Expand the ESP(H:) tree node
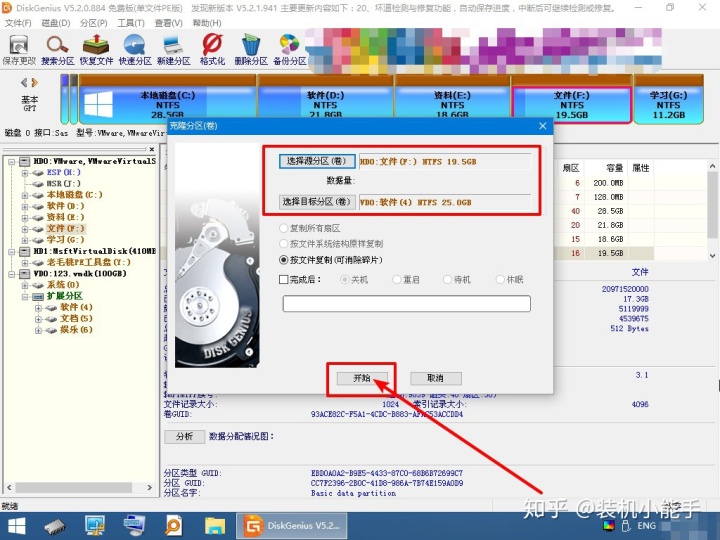720x540 pixels. click(x=25, y=173)
